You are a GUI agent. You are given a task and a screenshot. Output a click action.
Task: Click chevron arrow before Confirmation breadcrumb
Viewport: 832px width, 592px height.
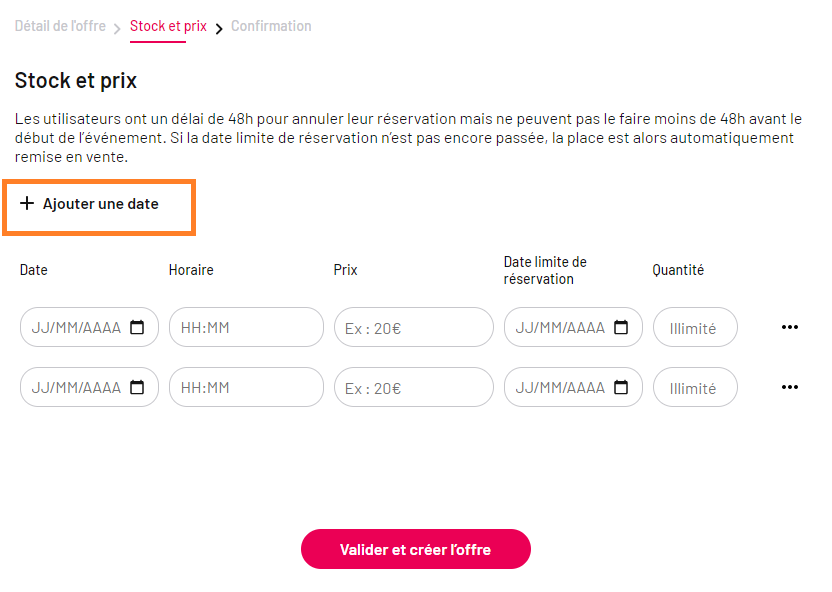pyautogui.click(x=219, y=28)
